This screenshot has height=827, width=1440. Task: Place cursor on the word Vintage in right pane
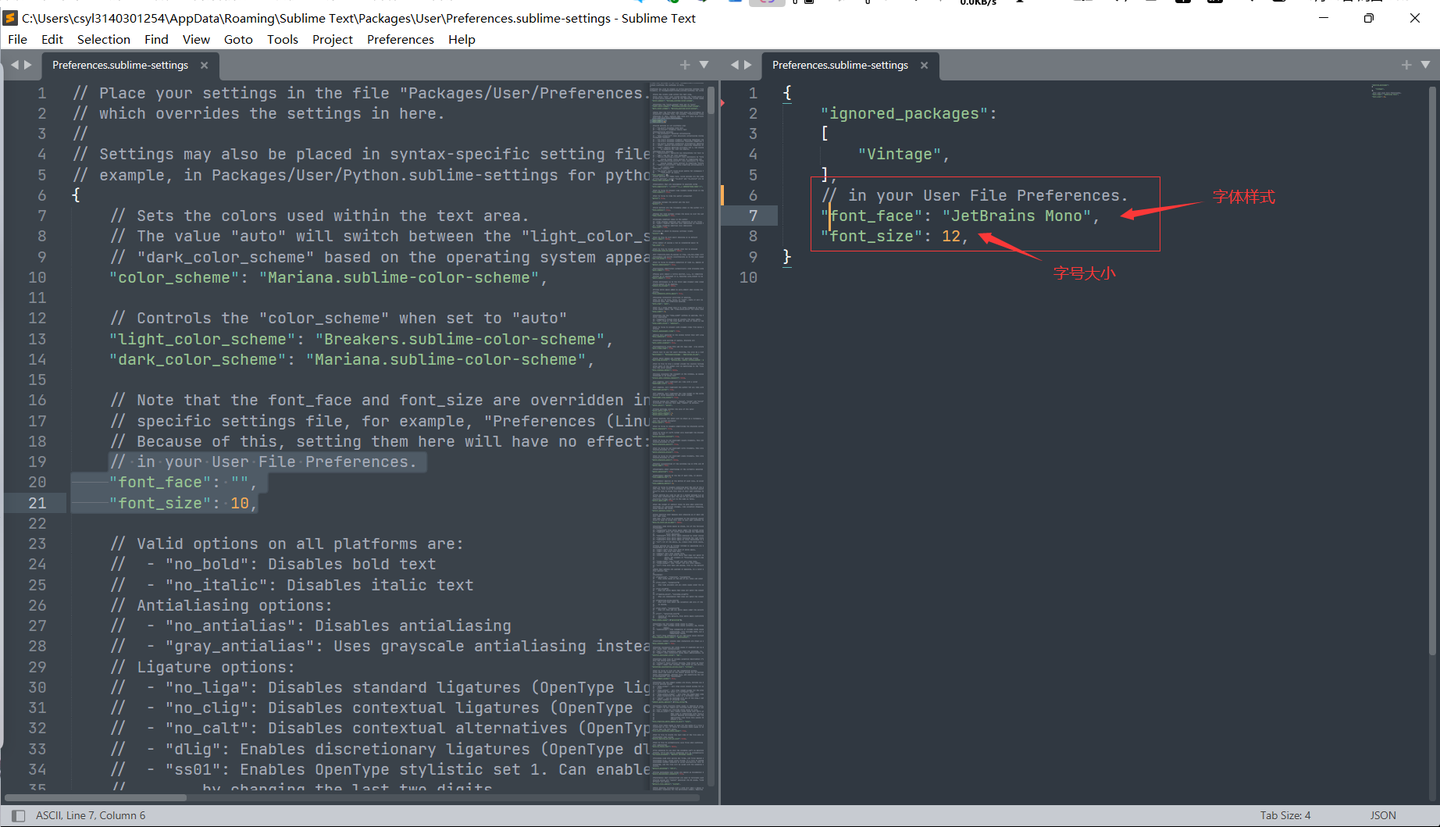[x=902, y=153]
